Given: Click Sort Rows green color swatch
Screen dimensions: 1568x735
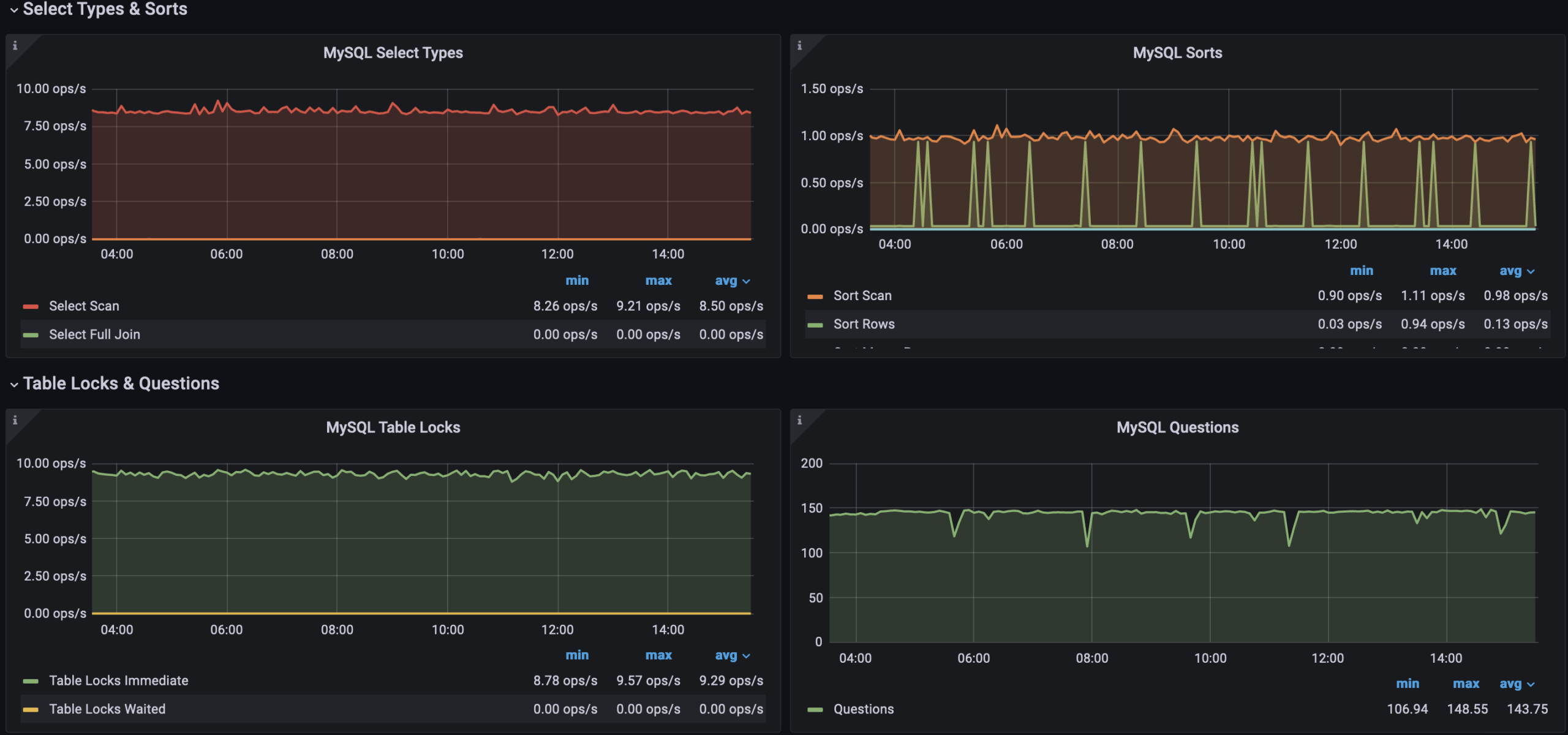Looking at the screenshot, I should click(815, 325).
